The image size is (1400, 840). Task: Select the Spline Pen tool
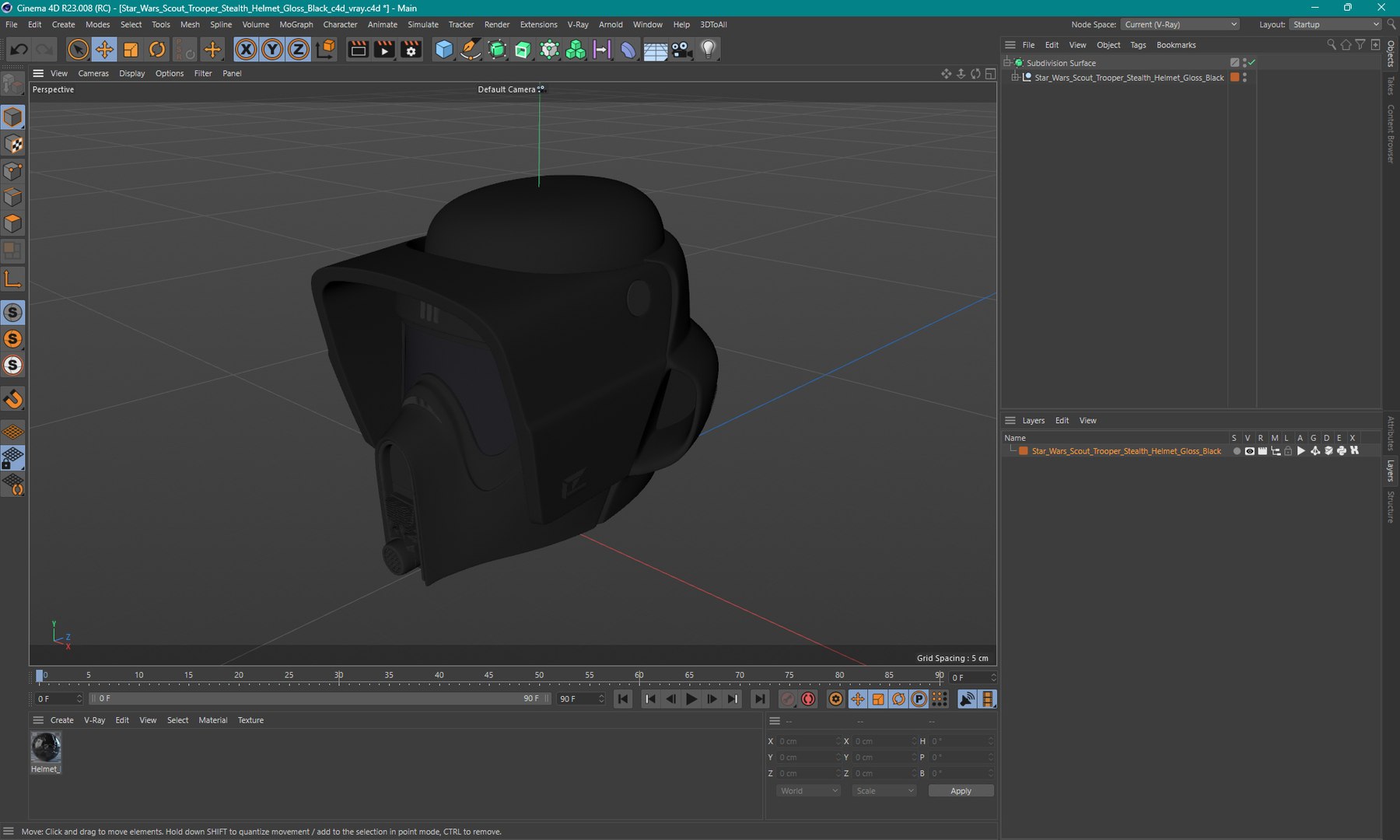pos(471,50)
